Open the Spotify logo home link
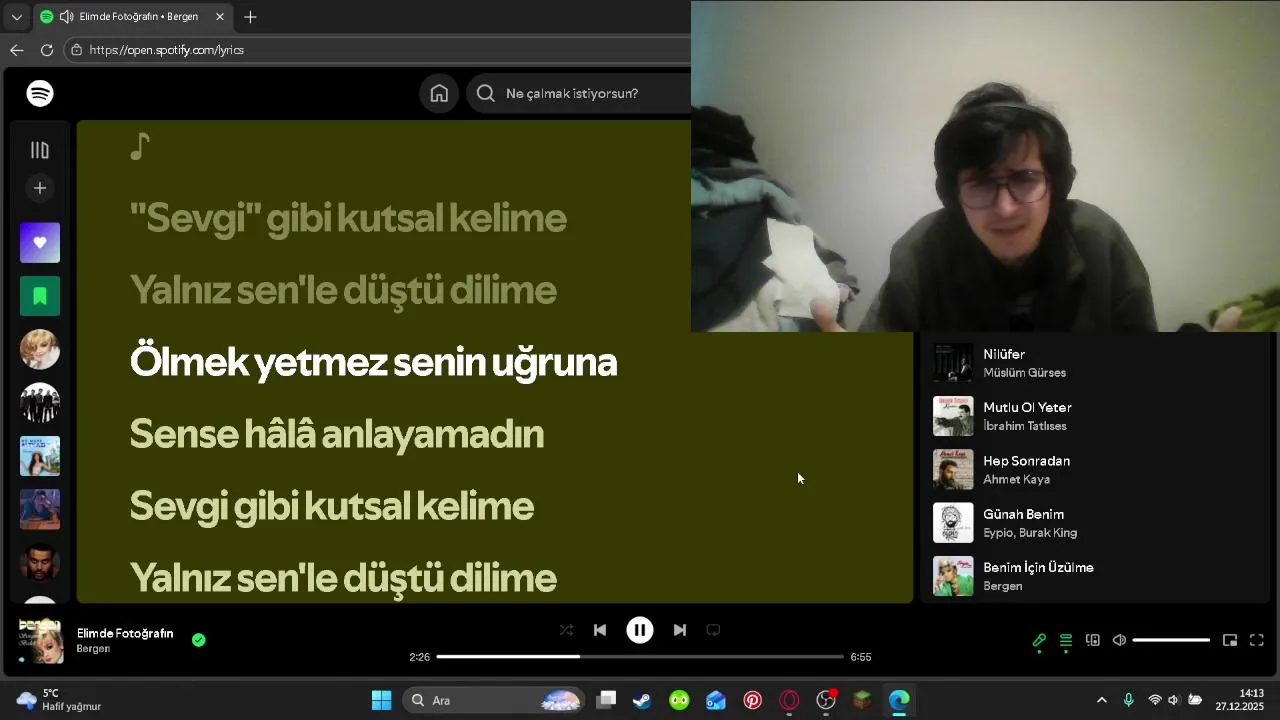Screen dimensions: 1280x720 (x=40, y=93)
